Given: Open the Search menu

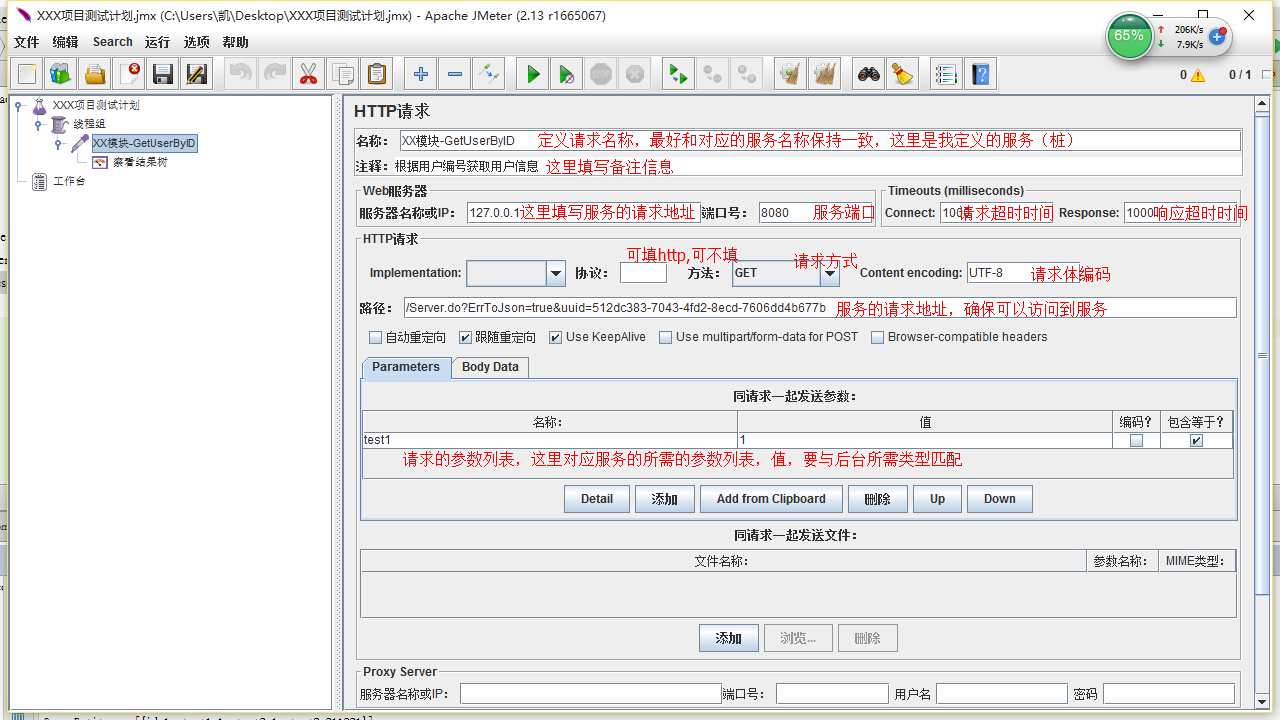Looking at the screenshot, I should click(113, 42).
